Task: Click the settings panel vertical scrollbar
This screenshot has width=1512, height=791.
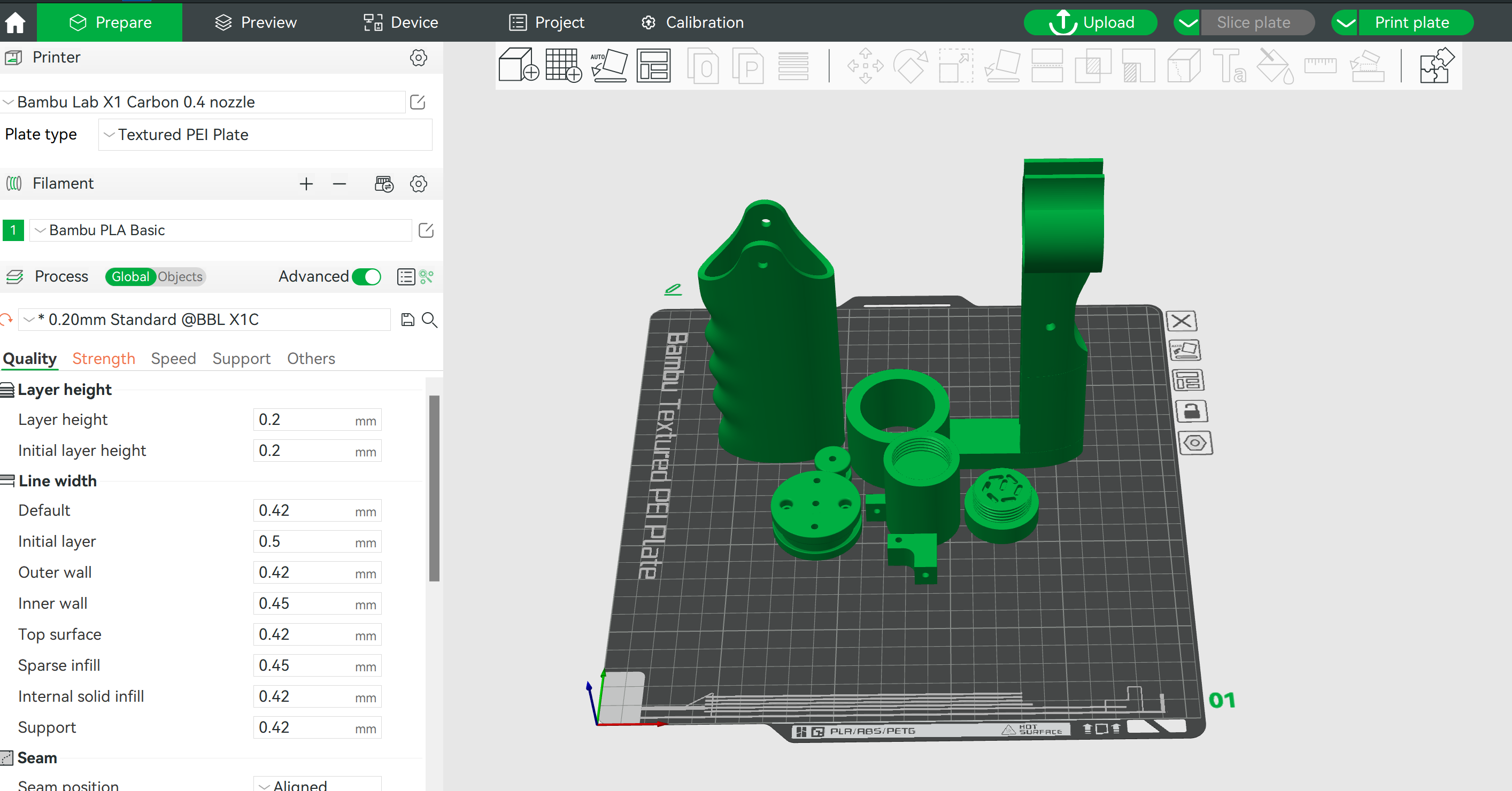Action: (x=434, y=488)
